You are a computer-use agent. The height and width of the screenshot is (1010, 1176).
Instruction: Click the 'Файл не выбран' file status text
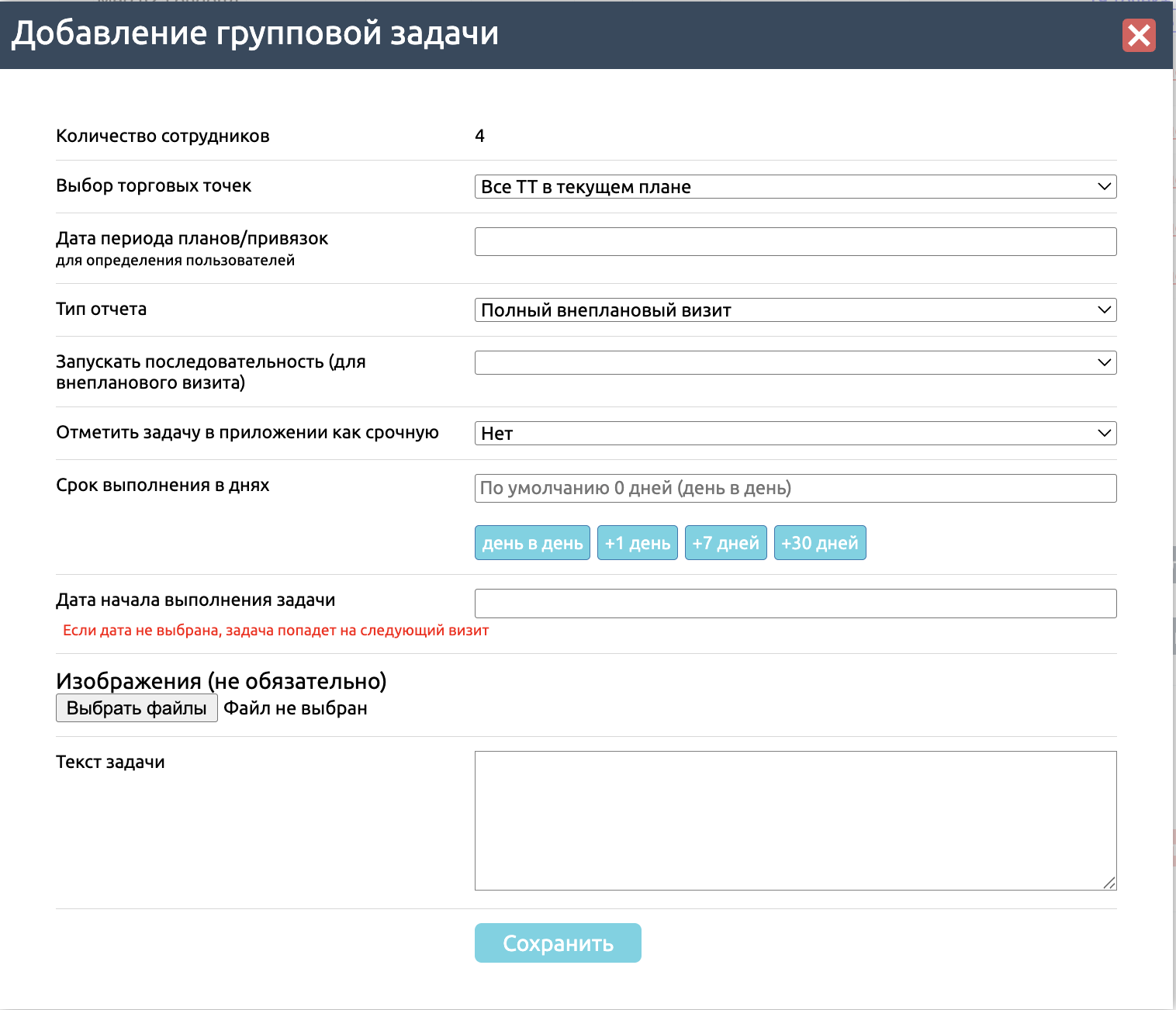pos(295,708)
